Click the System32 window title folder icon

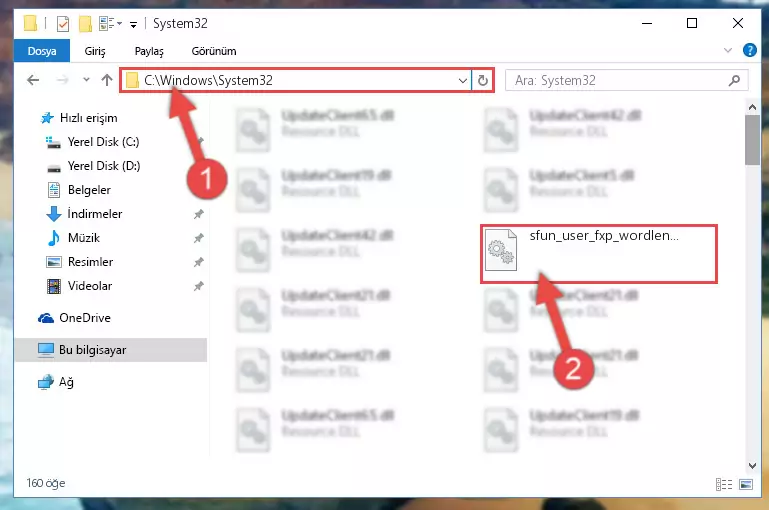[x=30, y=23]
